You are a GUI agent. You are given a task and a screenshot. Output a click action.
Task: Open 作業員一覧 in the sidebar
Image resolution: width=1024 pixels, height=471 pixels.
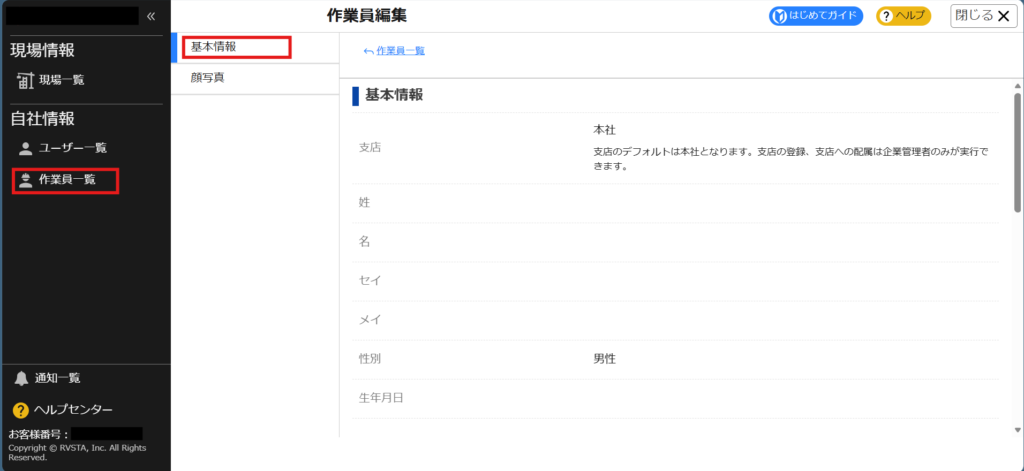(67, 180)
